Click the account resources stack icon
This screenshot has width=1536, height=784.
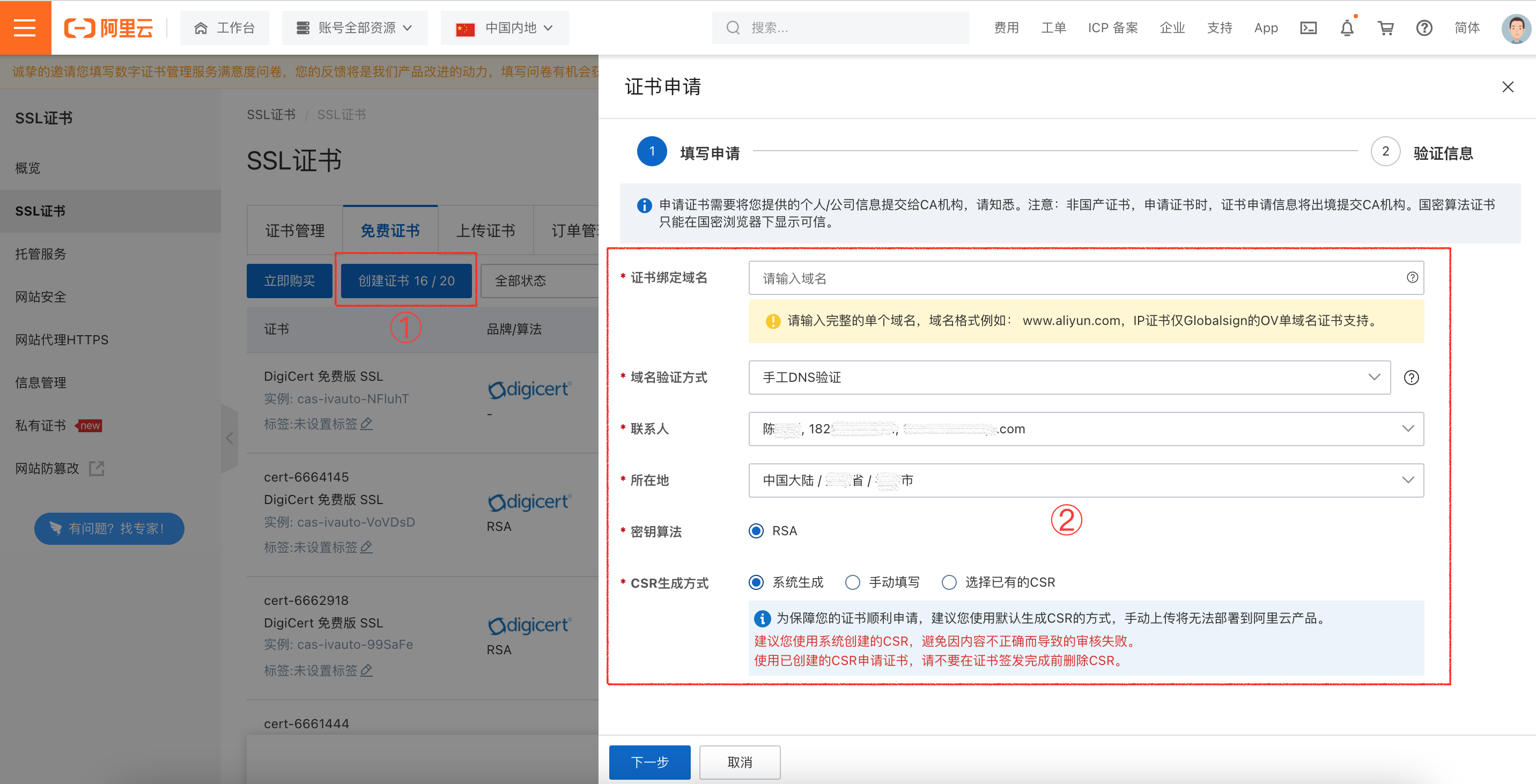303,28
